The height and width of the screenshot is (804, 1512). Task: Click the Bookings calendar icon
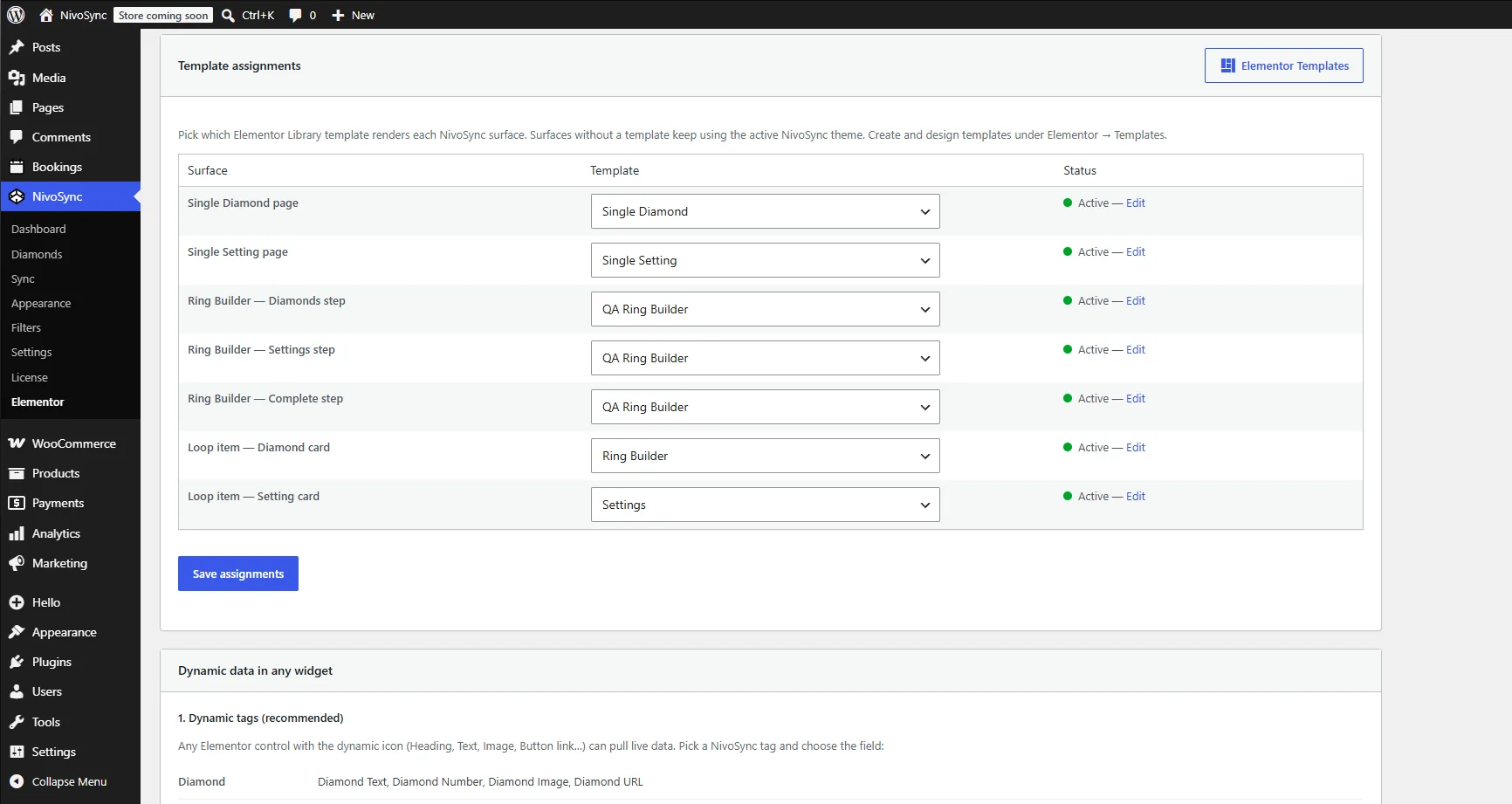[x=17, y=167]
